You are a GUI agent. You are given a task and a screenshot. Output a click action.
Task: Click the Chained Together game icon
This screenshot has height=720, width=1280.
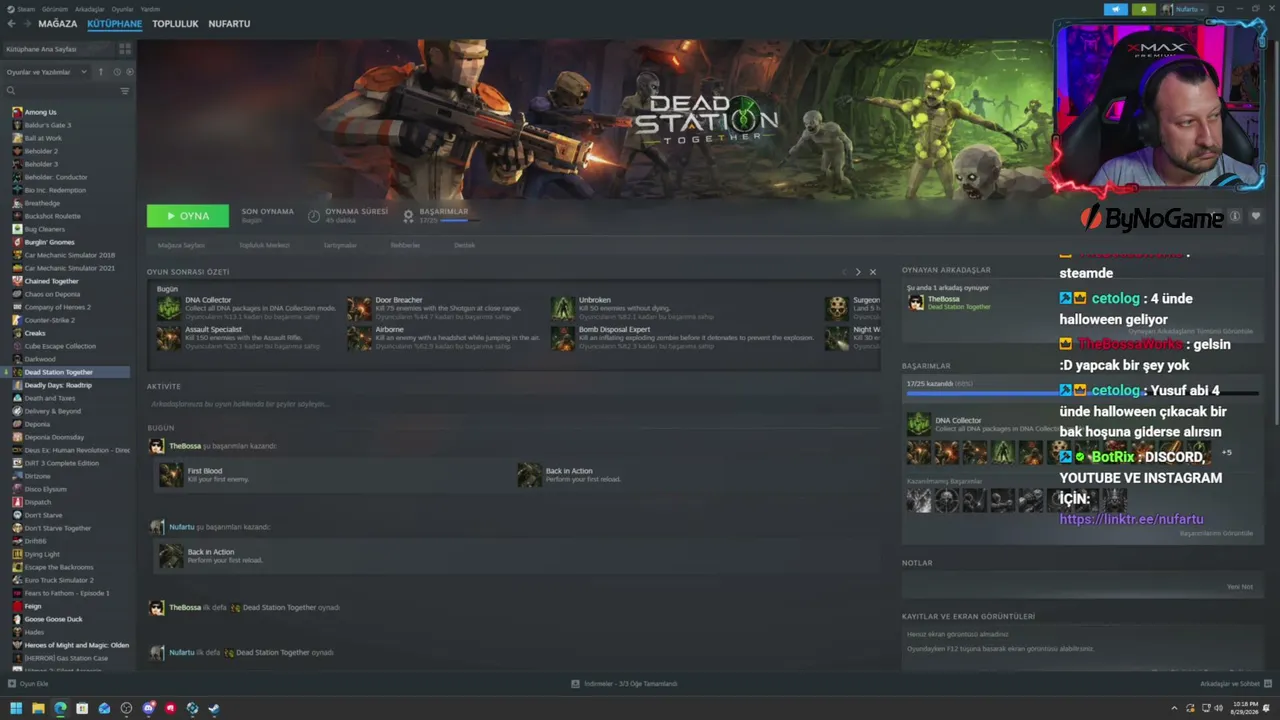coord(17,281)
